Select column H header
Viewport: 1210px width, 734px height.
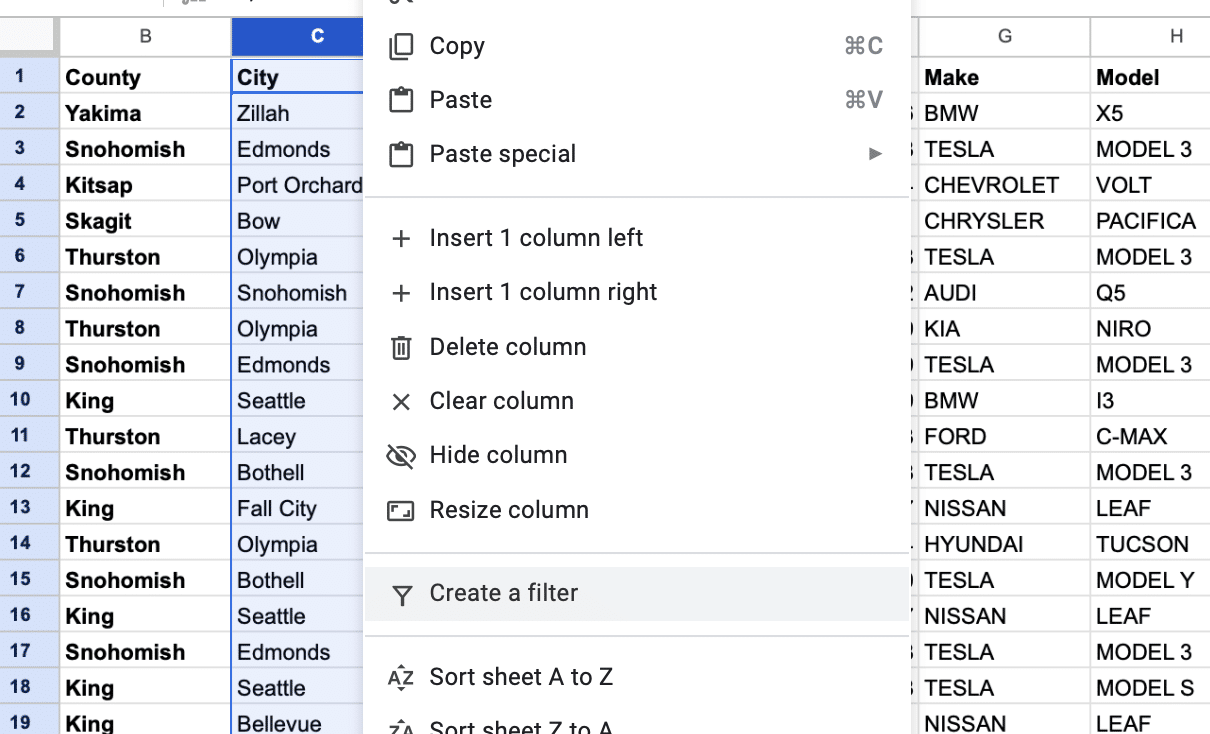coord(1150,37)
